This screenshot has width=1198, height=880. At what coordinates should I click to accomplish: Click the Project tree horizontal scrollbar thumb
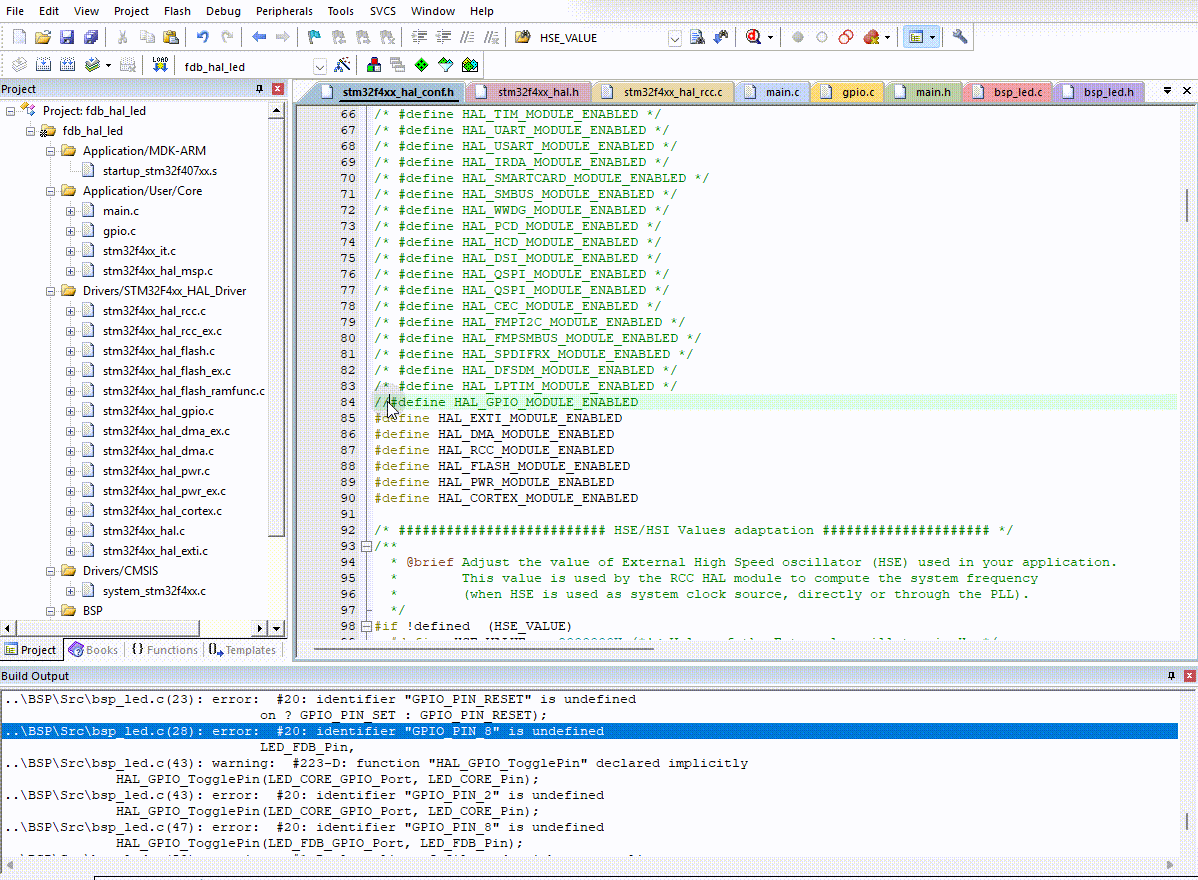[x=108, y=628]
